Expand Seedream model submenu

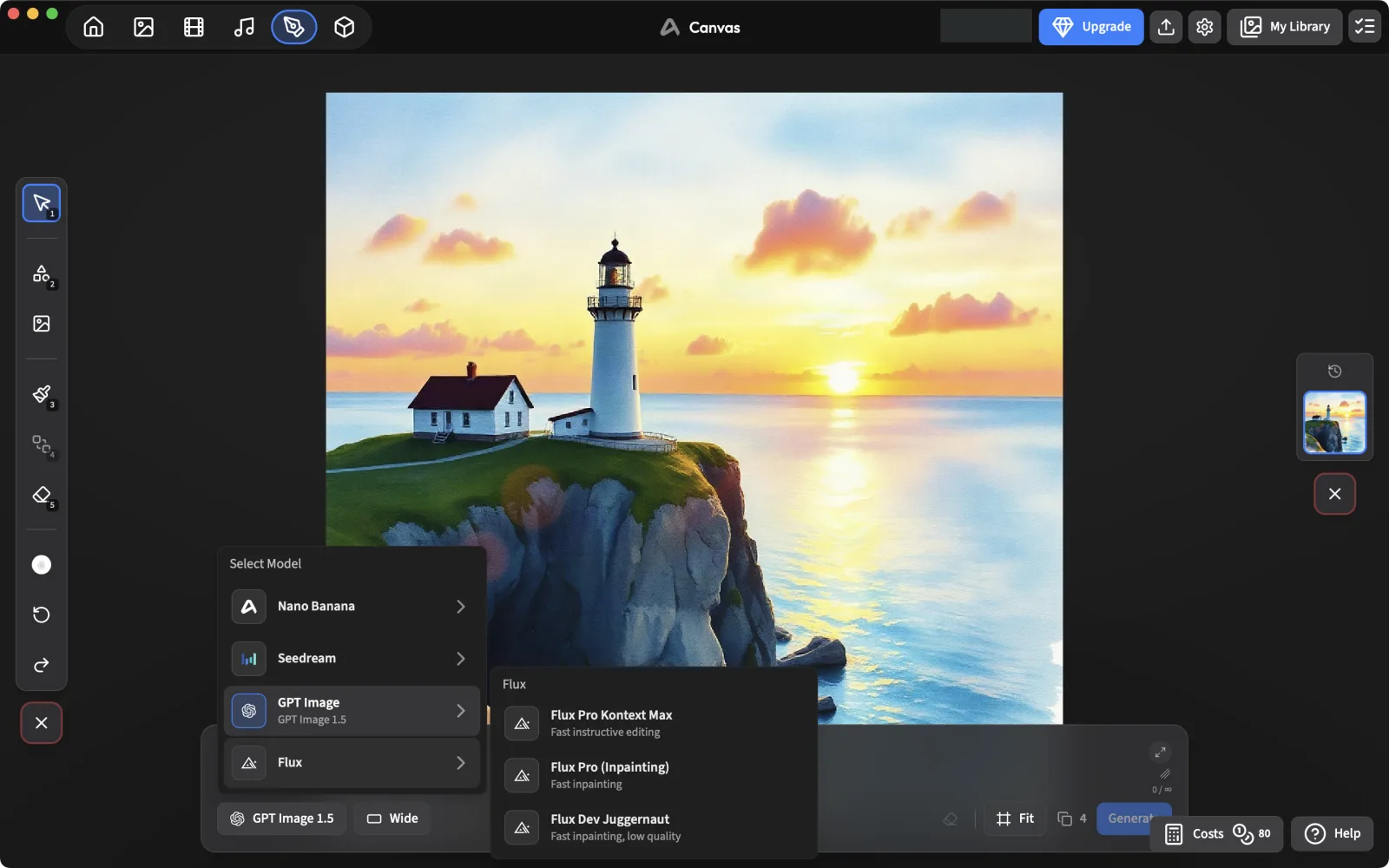[x=352, y=659]
